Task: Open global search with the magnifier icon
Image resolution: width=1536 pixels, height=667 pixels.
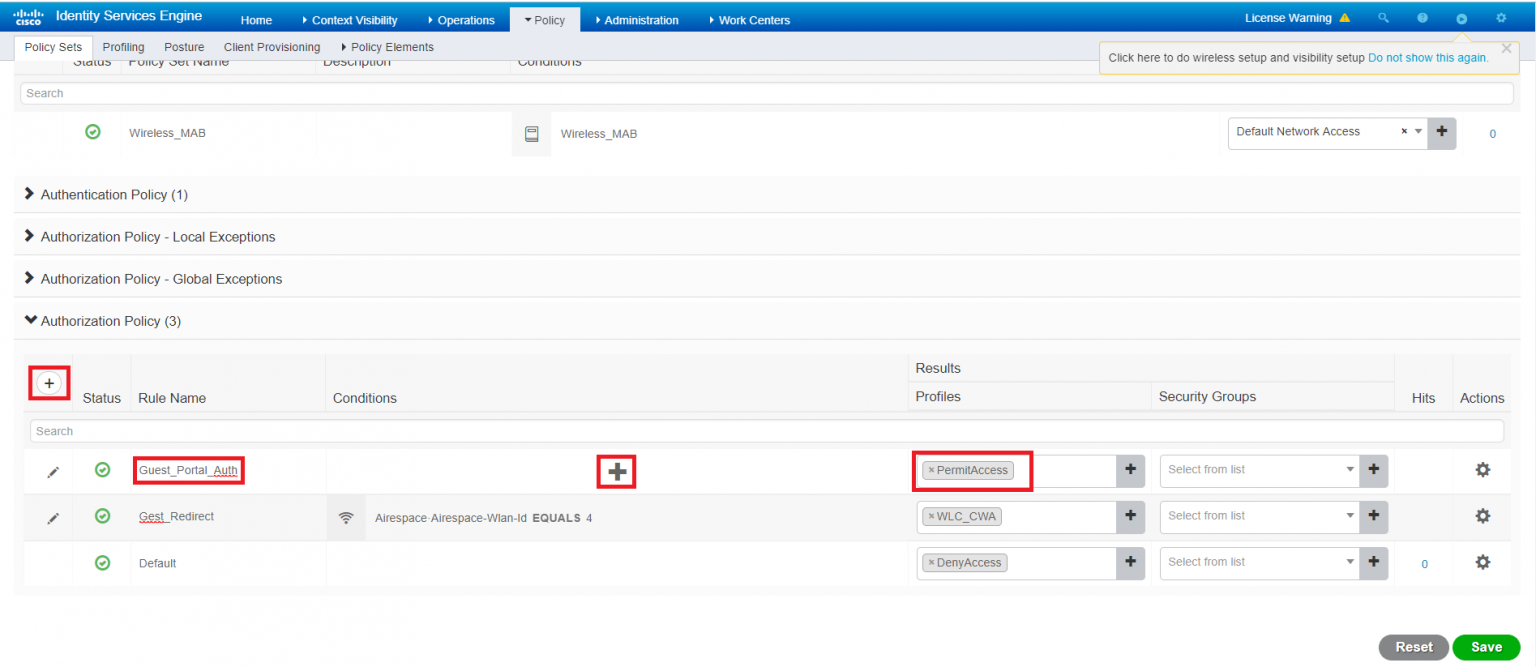Action: [x=1383, y=17]
